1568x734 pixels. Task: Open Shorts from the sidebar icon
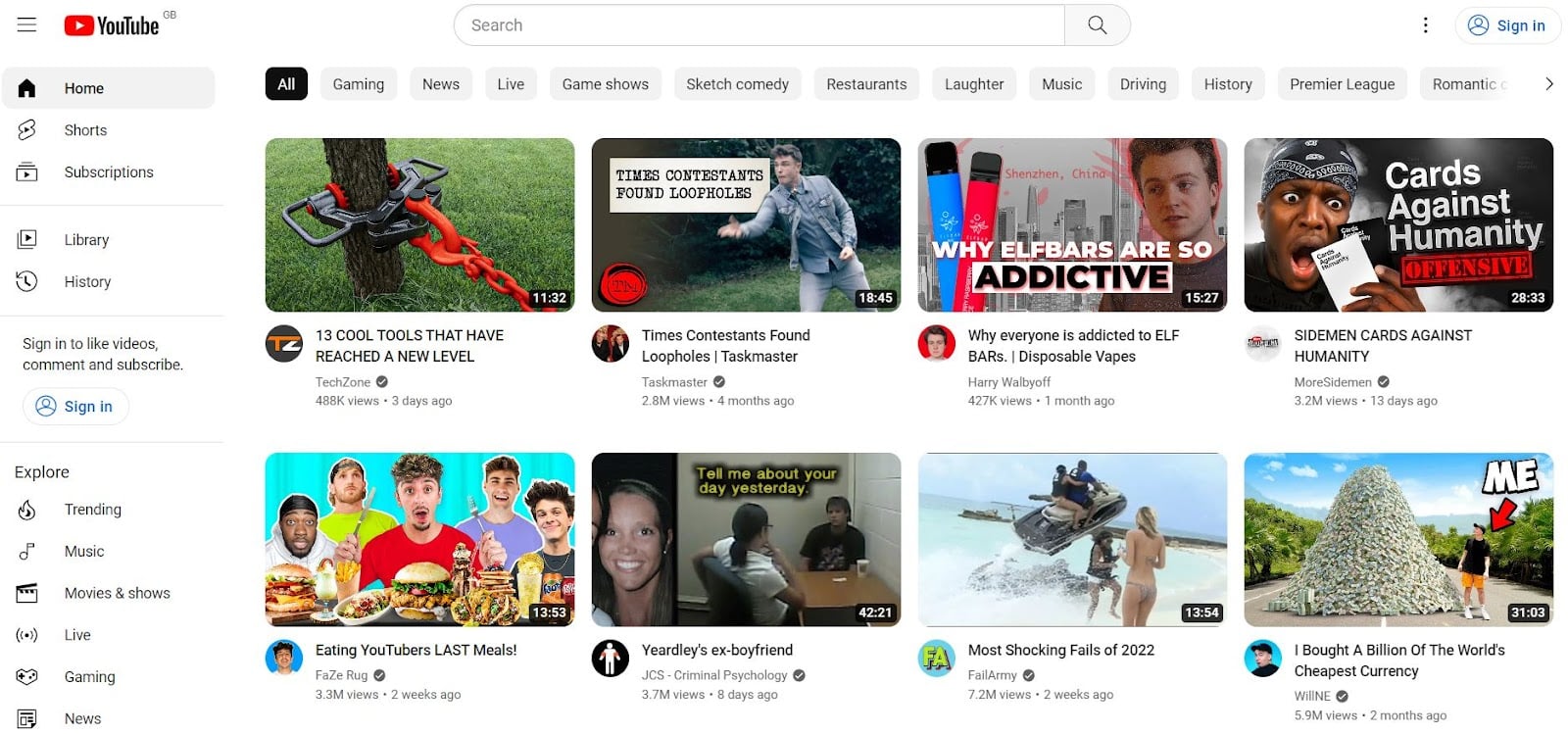(26, 129)
